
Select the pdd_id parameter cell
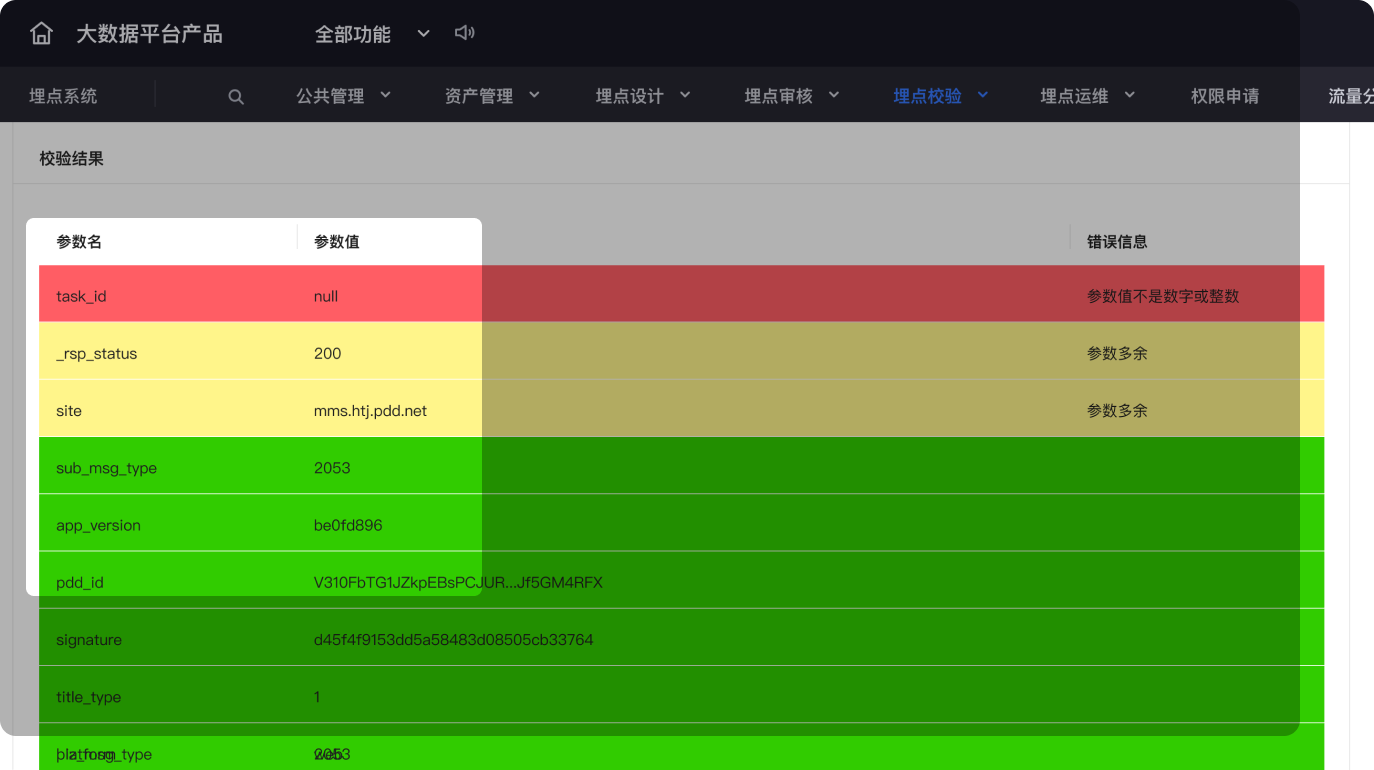coord(80,583)
